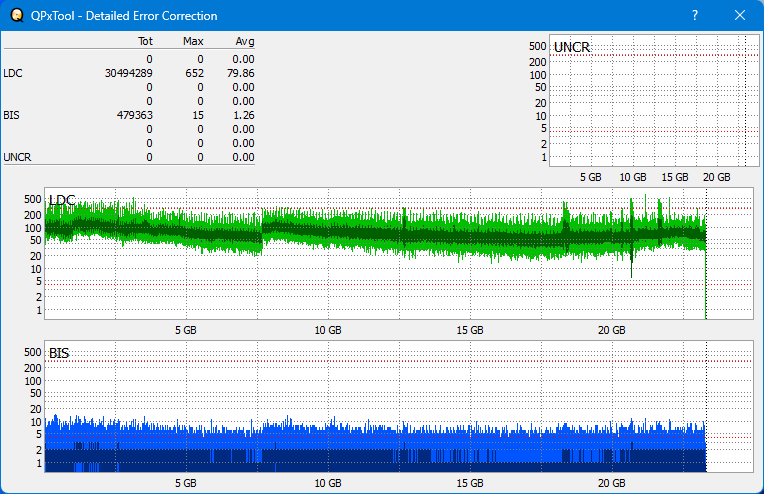The width and height of the screenshot is (764, 494).
Task: Close the Detailed Error Correction window
Action: 740,15
